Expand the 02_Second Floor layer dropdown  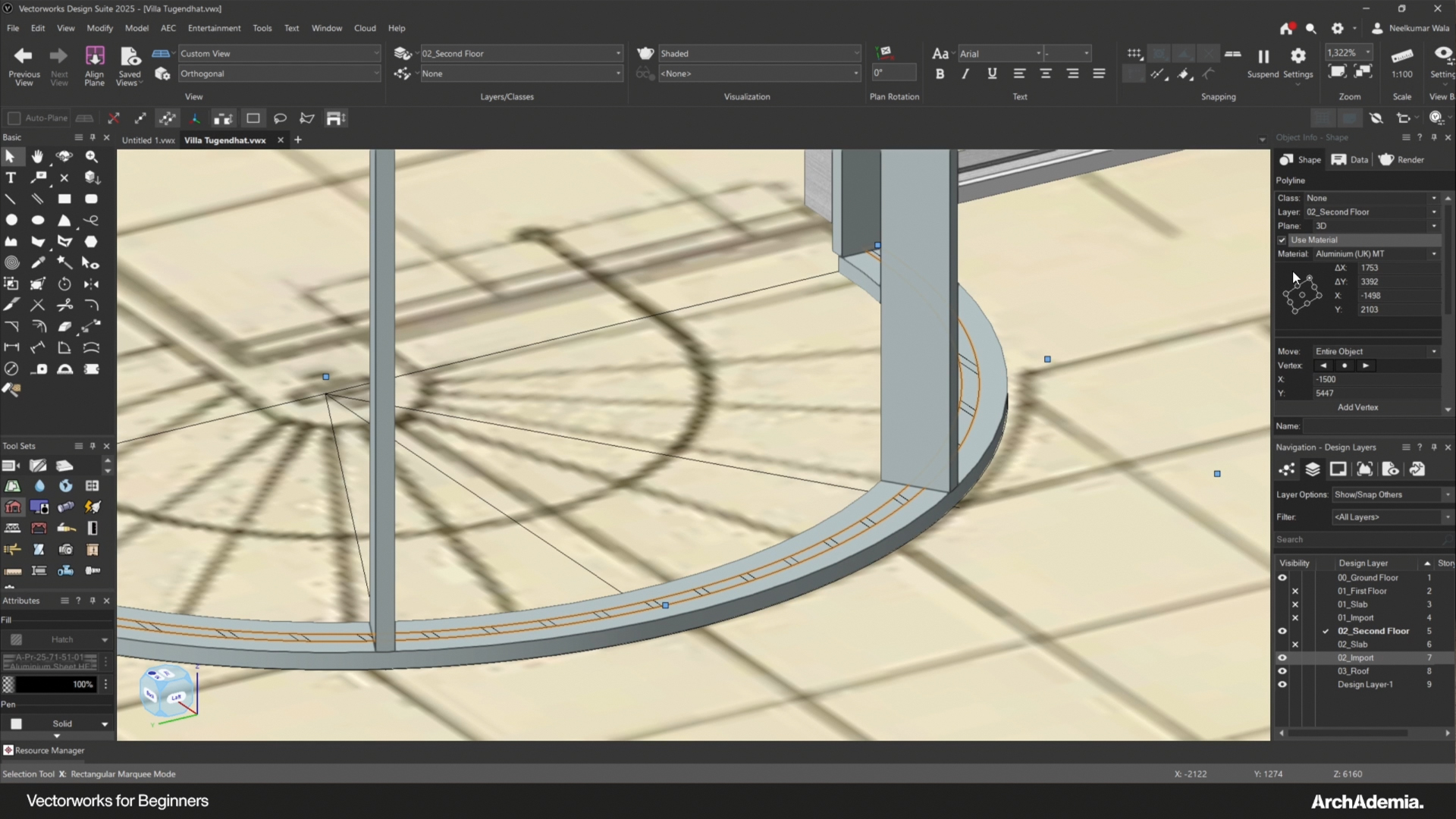(521, 53)
